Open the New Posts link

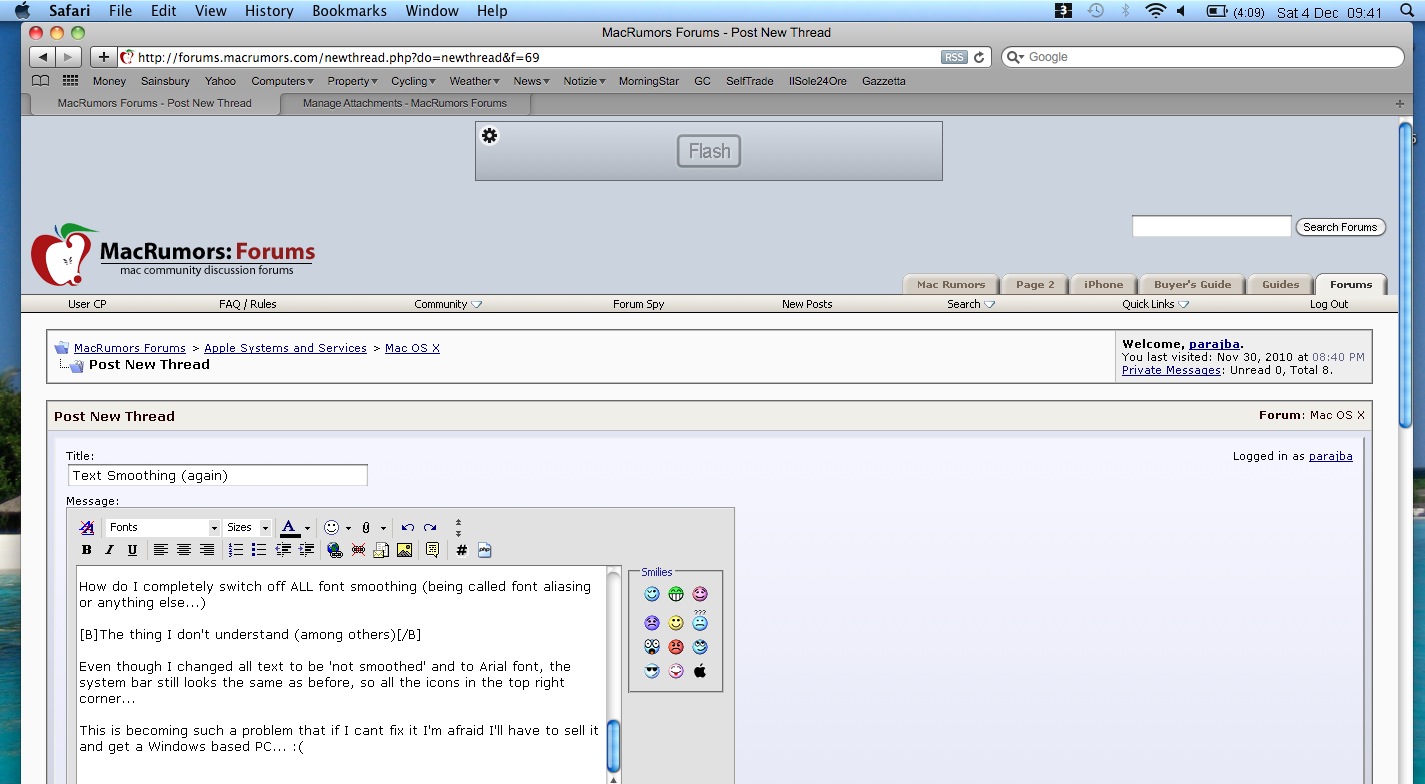click(x=807, y=304)
